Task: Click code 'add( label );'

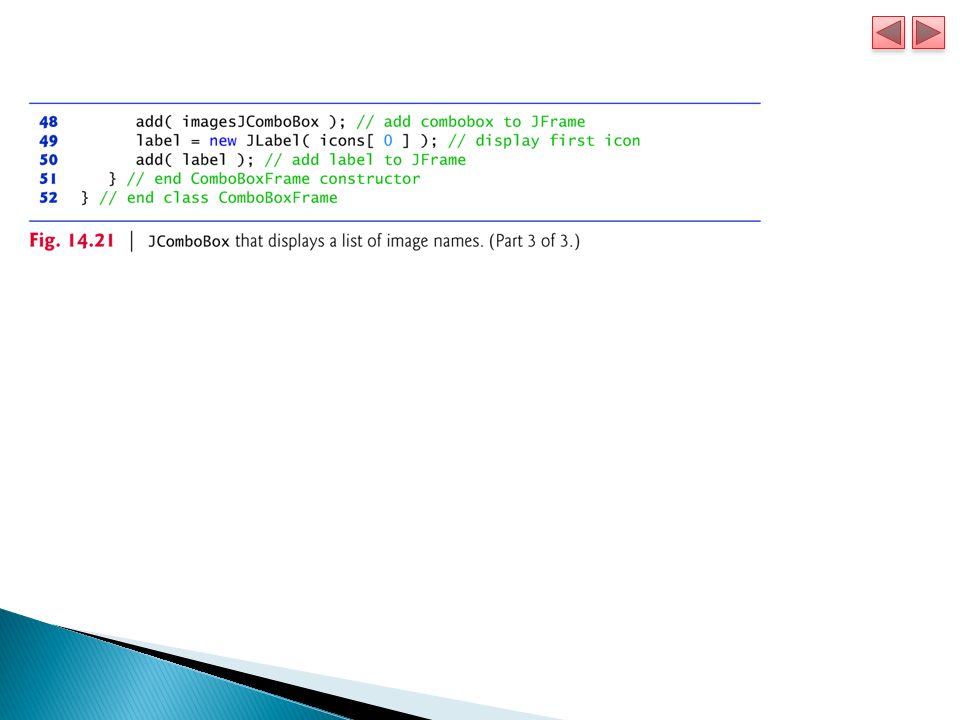Action: pyautogui.click(x=195, y=160)
